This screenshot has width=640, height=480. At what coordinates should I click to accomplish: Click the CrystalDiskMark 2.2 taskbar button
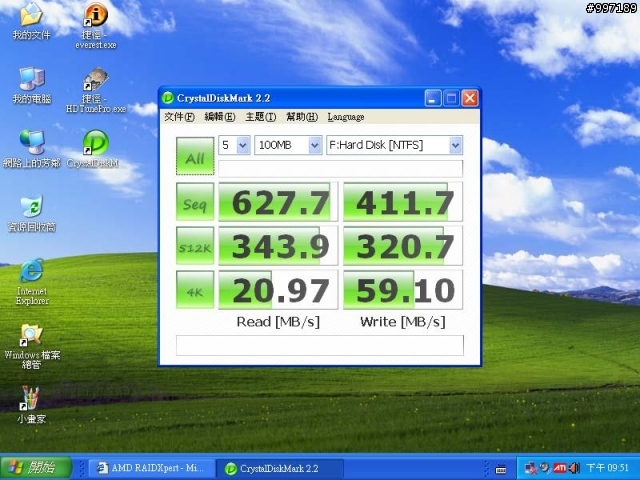pos(280,468)
